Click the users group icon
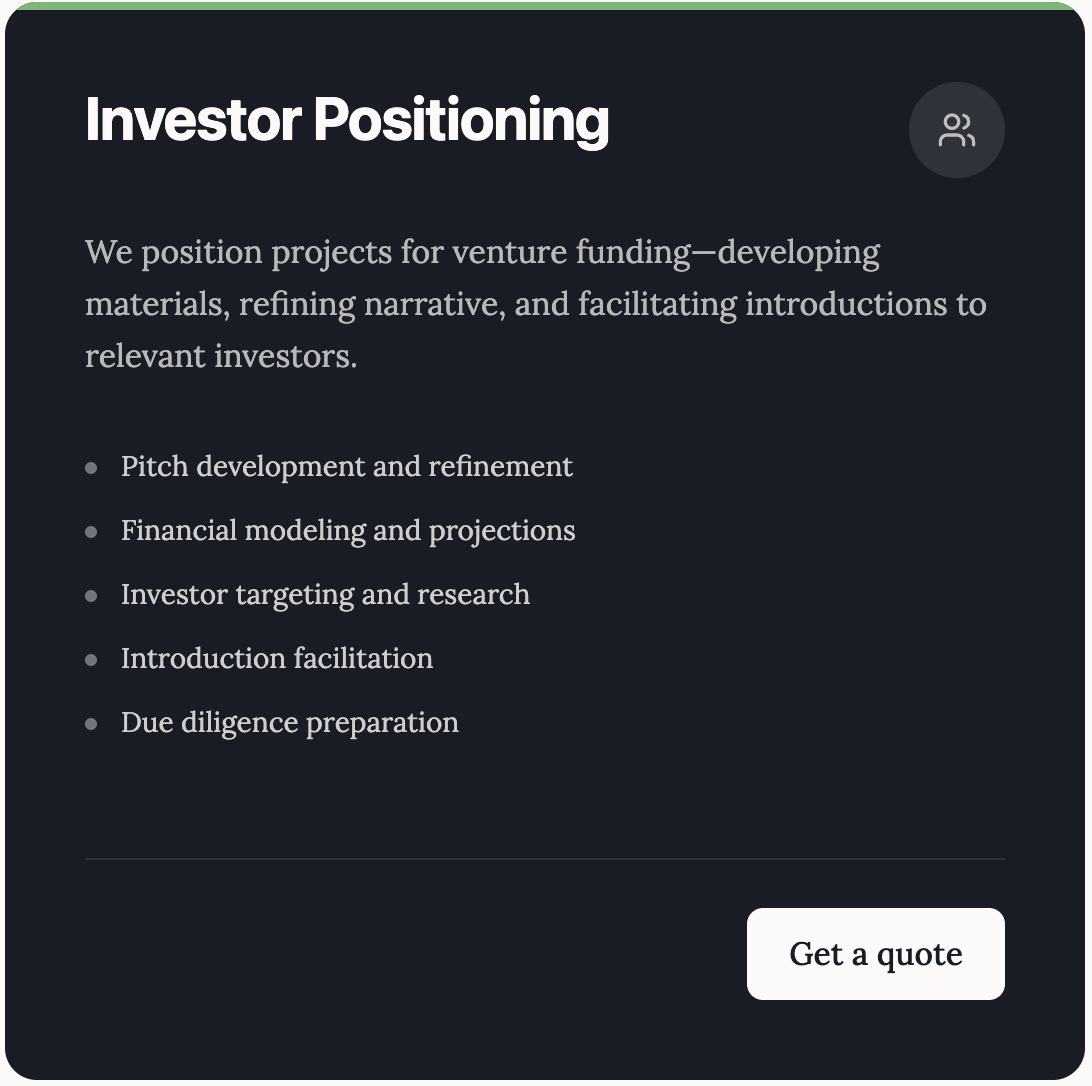The width and height of the screenshot is (1092, 1086). (x=956, y=130)
